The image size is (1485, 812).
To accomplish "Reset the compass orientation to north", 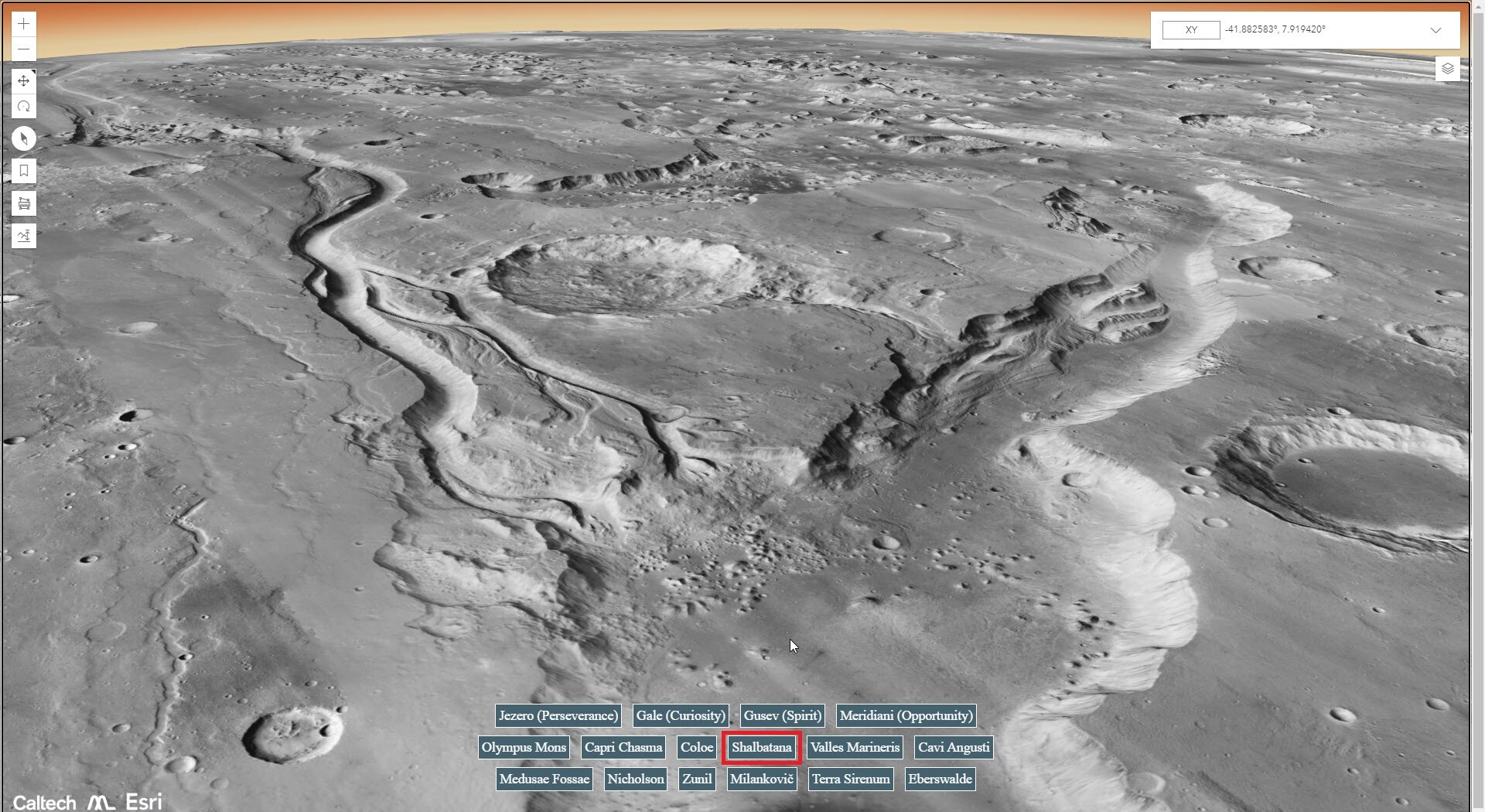I will coord(24,138).
